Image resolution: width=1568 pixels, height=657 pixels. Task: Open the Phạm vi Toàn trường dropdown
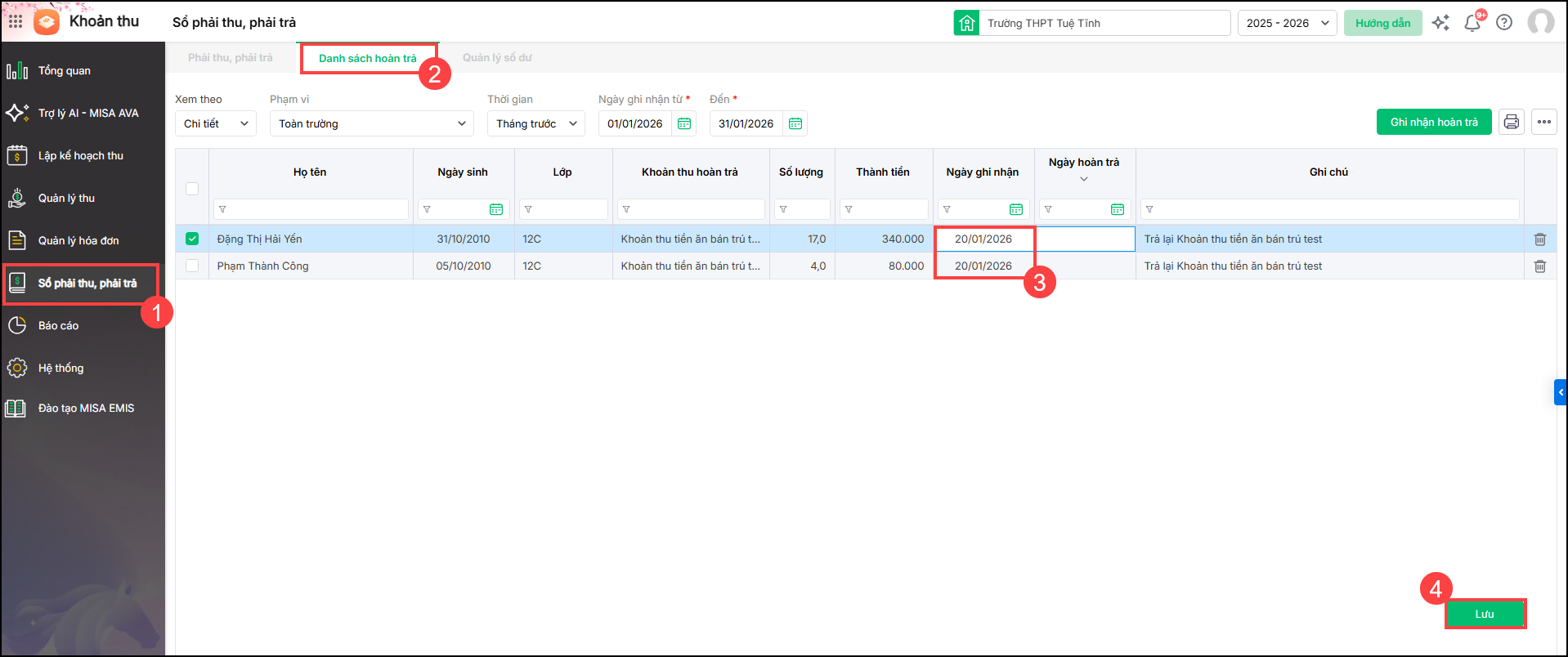(371, 123)
